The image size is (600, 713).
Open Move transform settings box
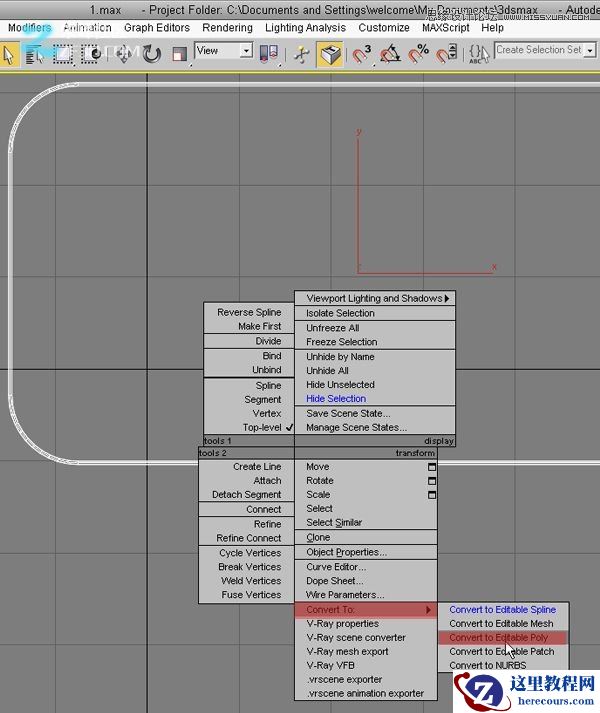pyautogui.click(x=432, y=467)
